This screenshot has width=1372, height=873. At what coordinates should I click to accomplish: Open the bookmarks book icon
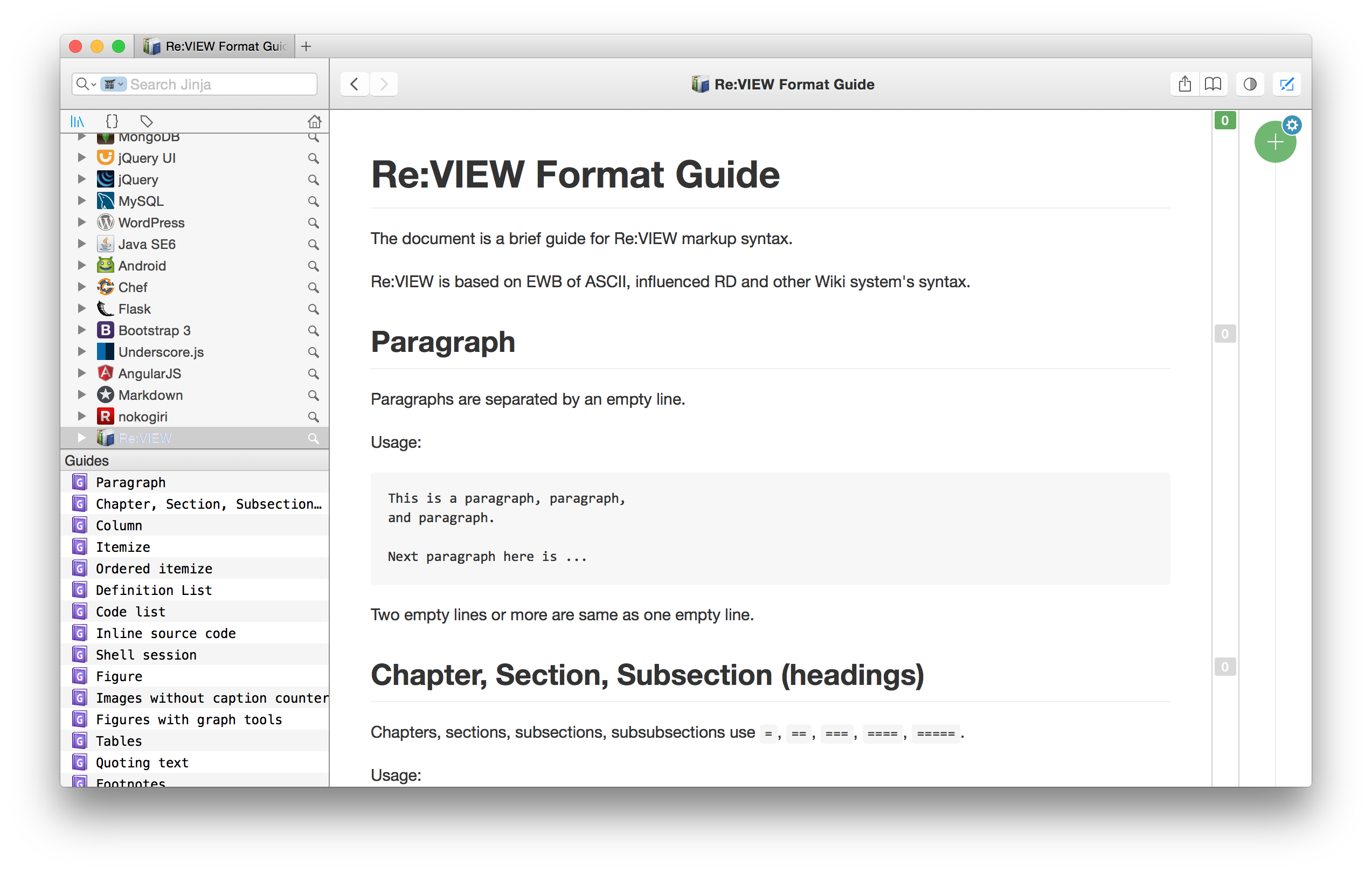tap(1213, 85)
